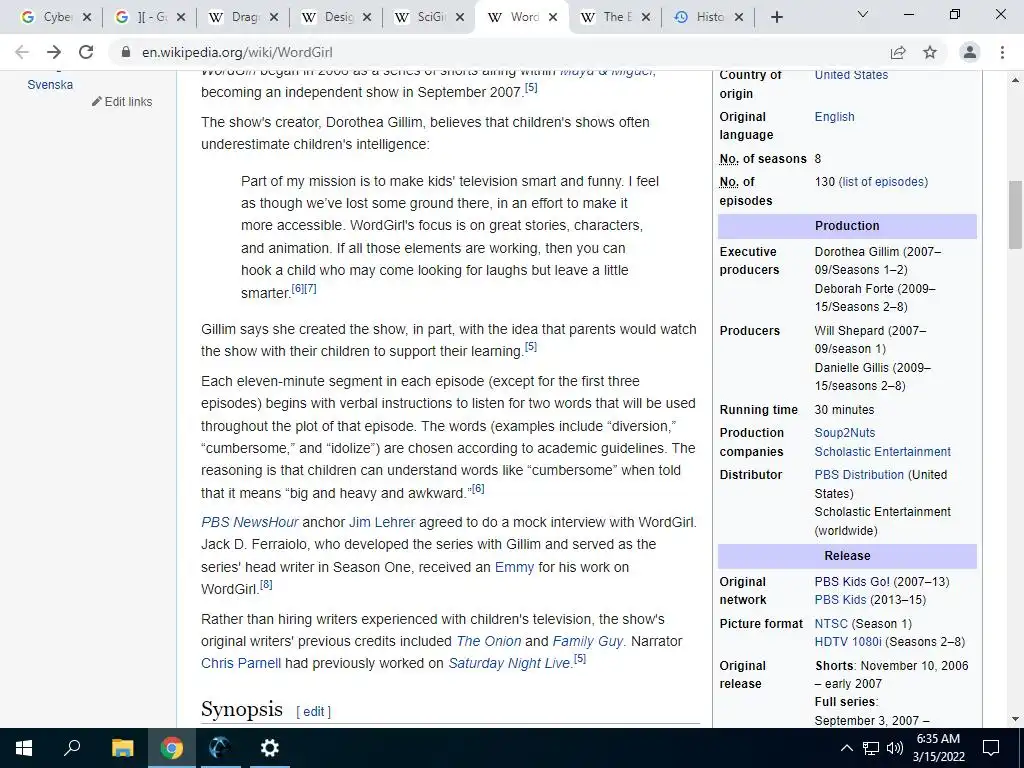Open File Explorer from the taskbar
This screenshot has height=768, width=1024.
122,748
